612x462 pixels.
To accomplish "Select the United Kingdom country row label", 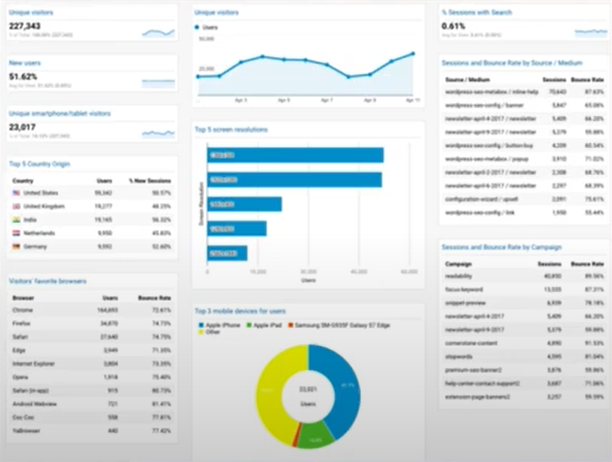I will (44, 206).
